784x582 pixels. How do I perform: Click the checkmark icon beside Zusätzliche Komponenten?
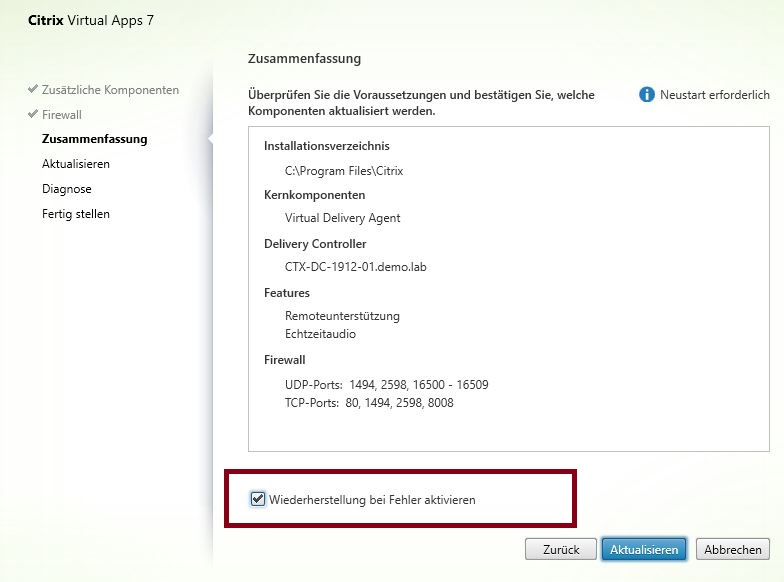pyautogui.click(x=33, y=90)
